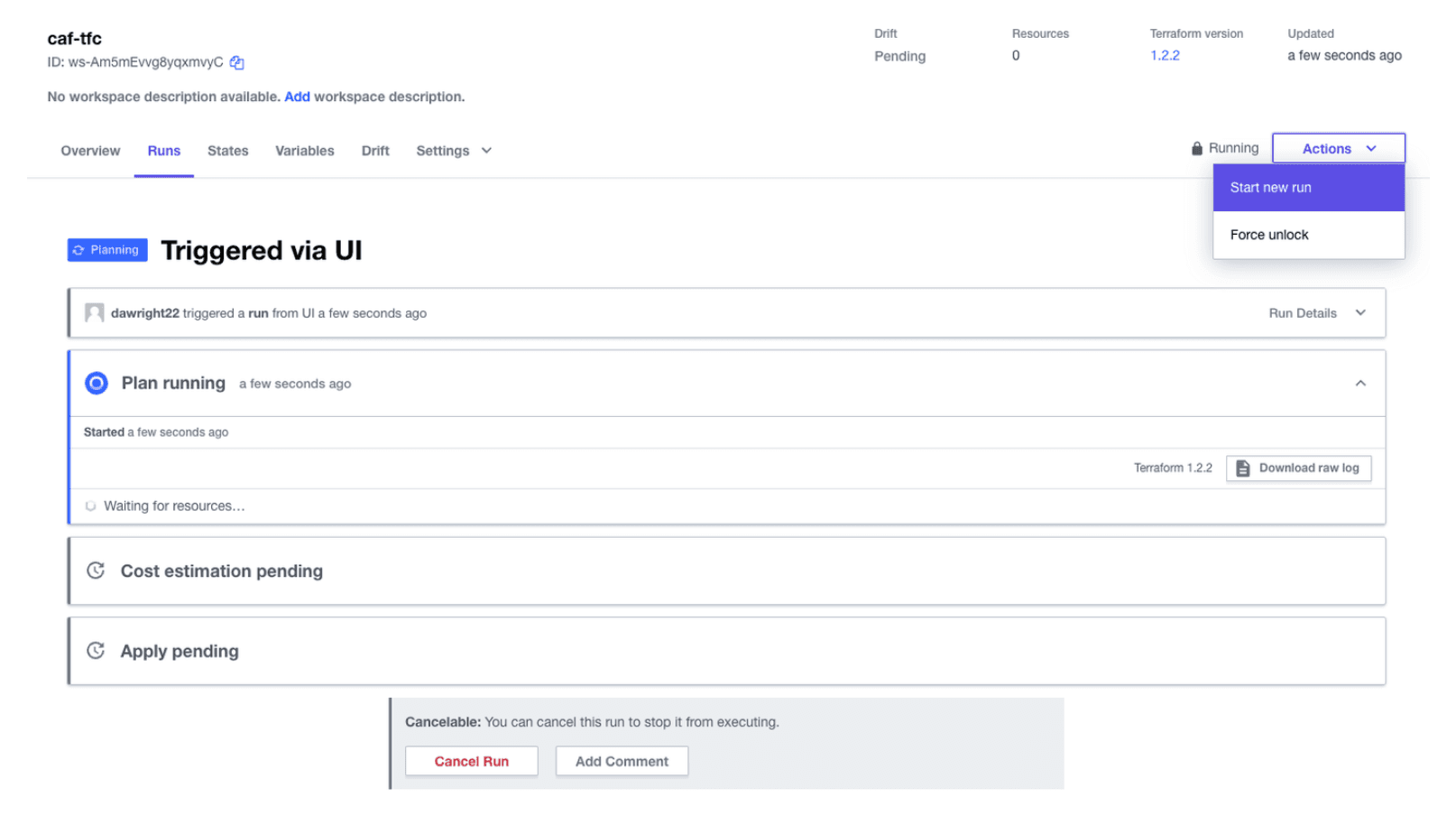
Task: Open the Settings dropdown menu
Action: click(x=453, y=151)
